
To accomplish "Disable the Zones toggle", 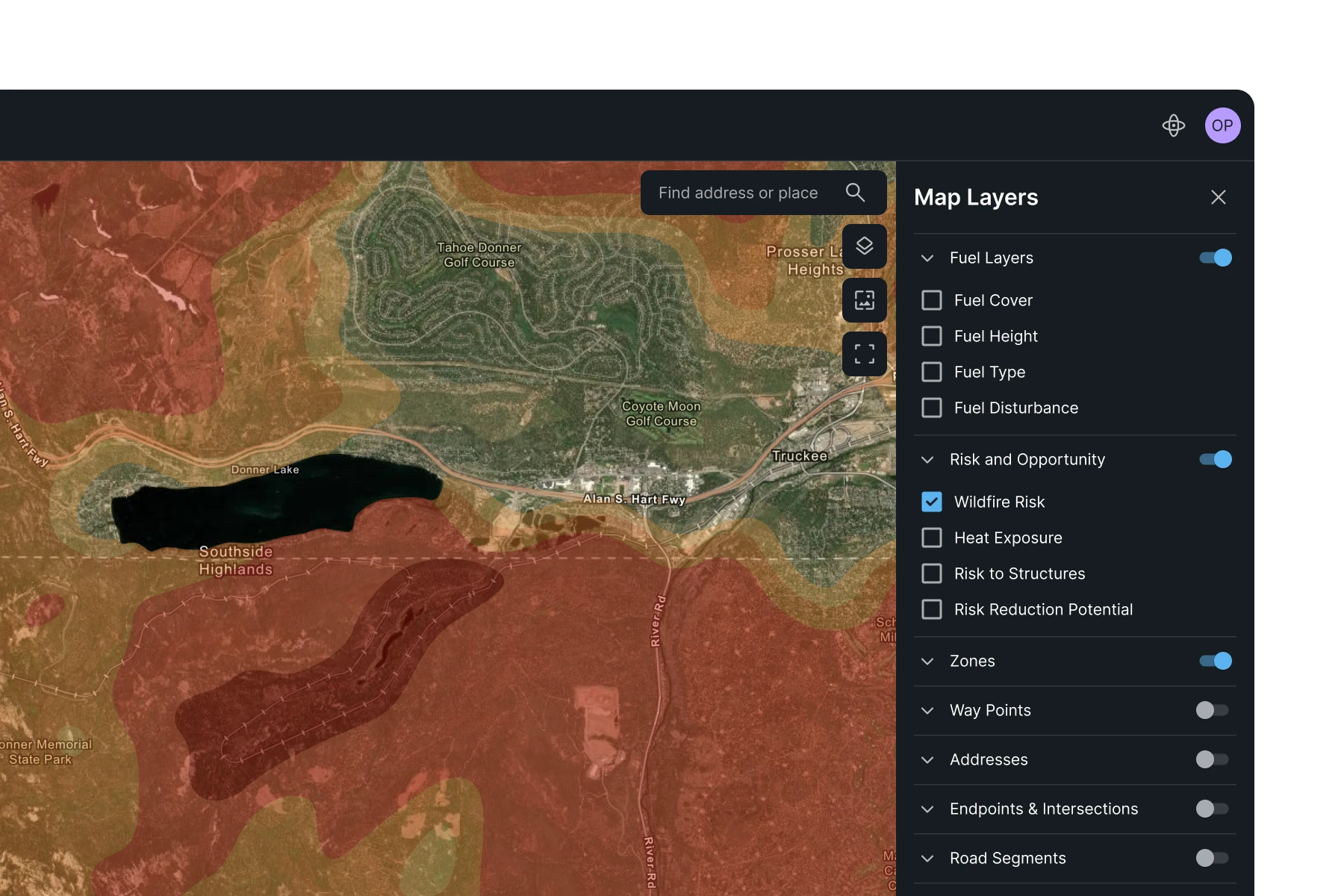I will pyautogui.click(x=1216, y=661).
